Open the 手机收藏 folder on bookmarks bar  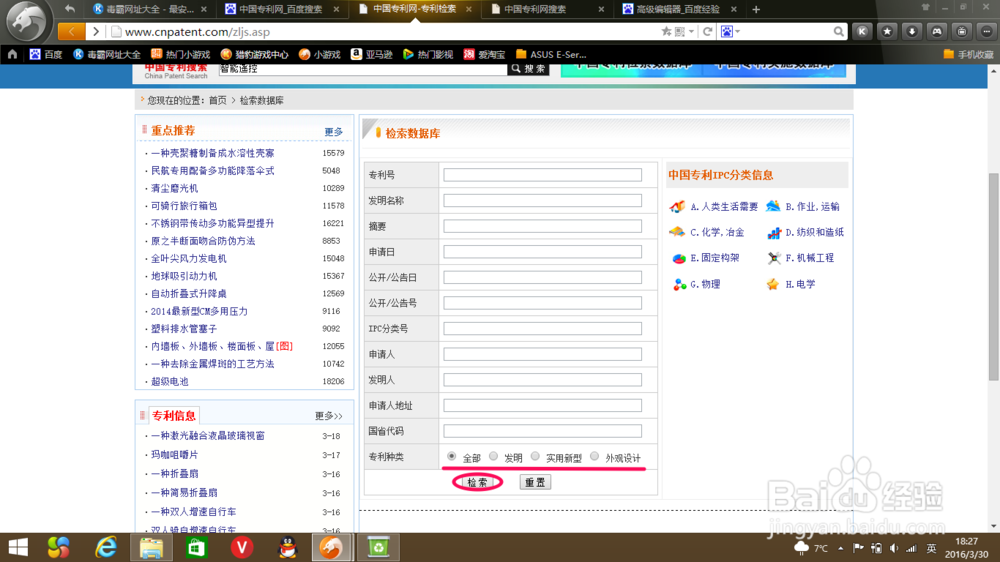tap(968, 54)
